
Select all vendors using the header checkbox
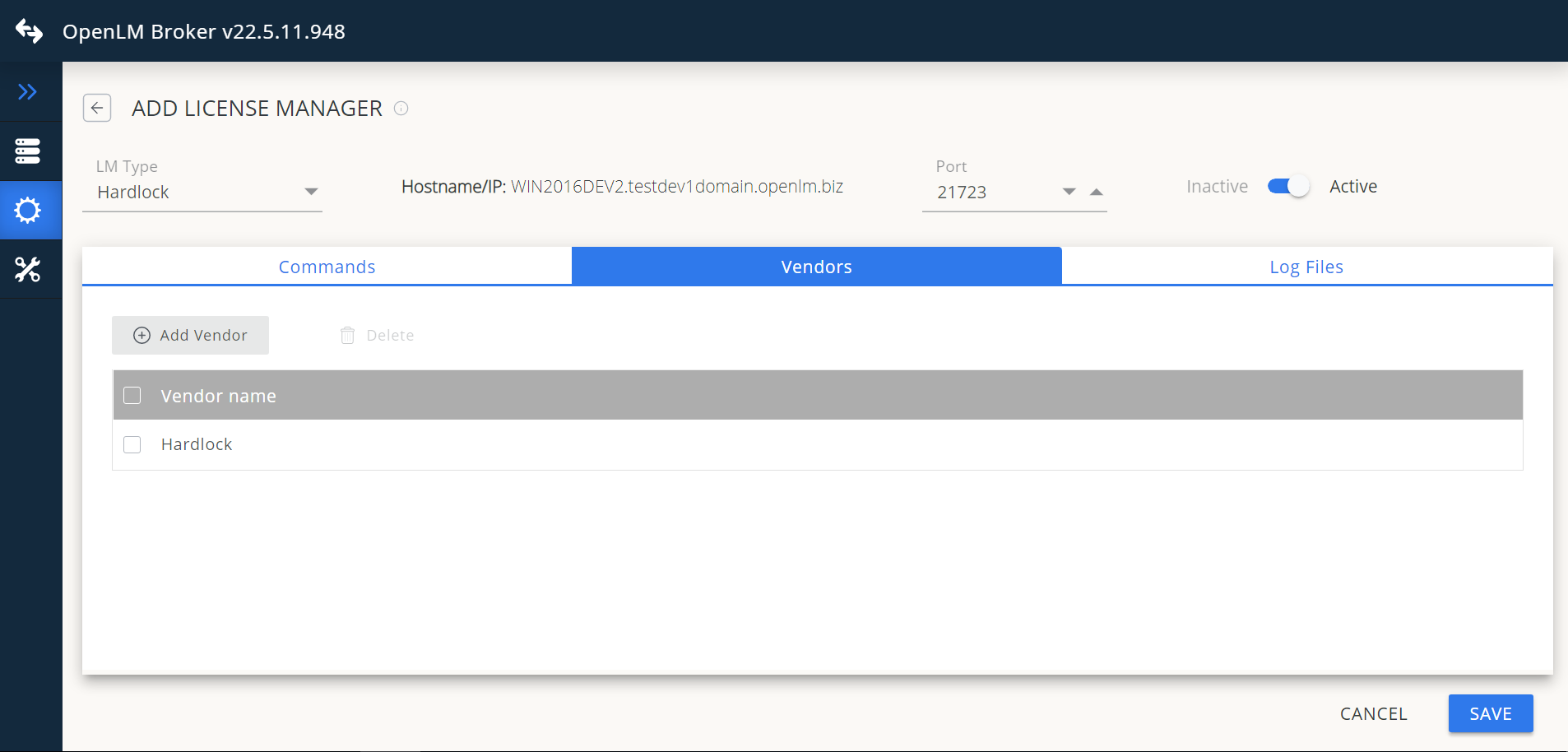tap(132, 395)
